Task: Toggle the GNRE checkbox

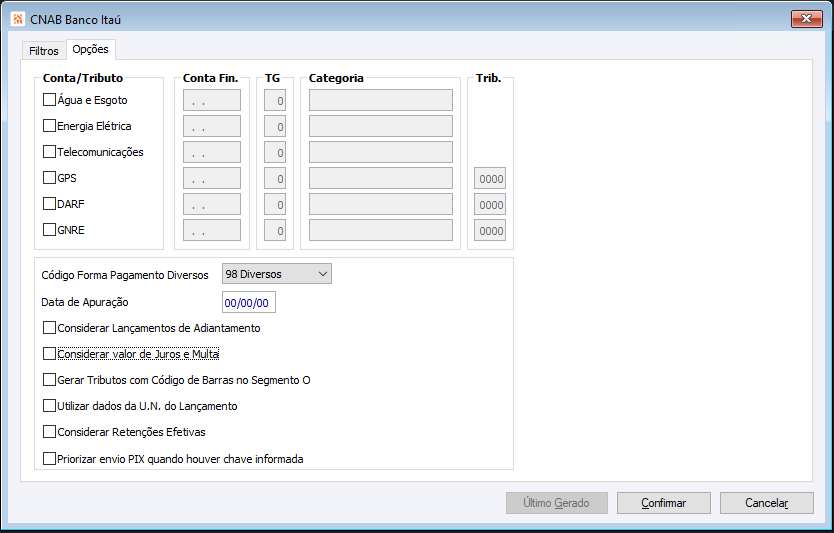Action: pyautogui.click(x=49, y=230)
